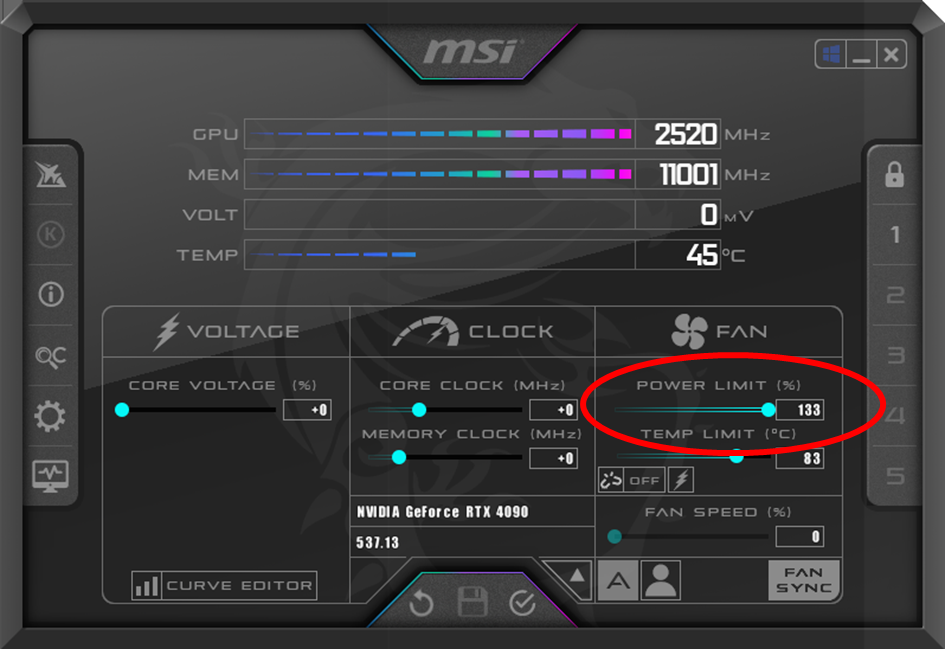Launch the OC Scanner icon

click(x=51, y=356)
